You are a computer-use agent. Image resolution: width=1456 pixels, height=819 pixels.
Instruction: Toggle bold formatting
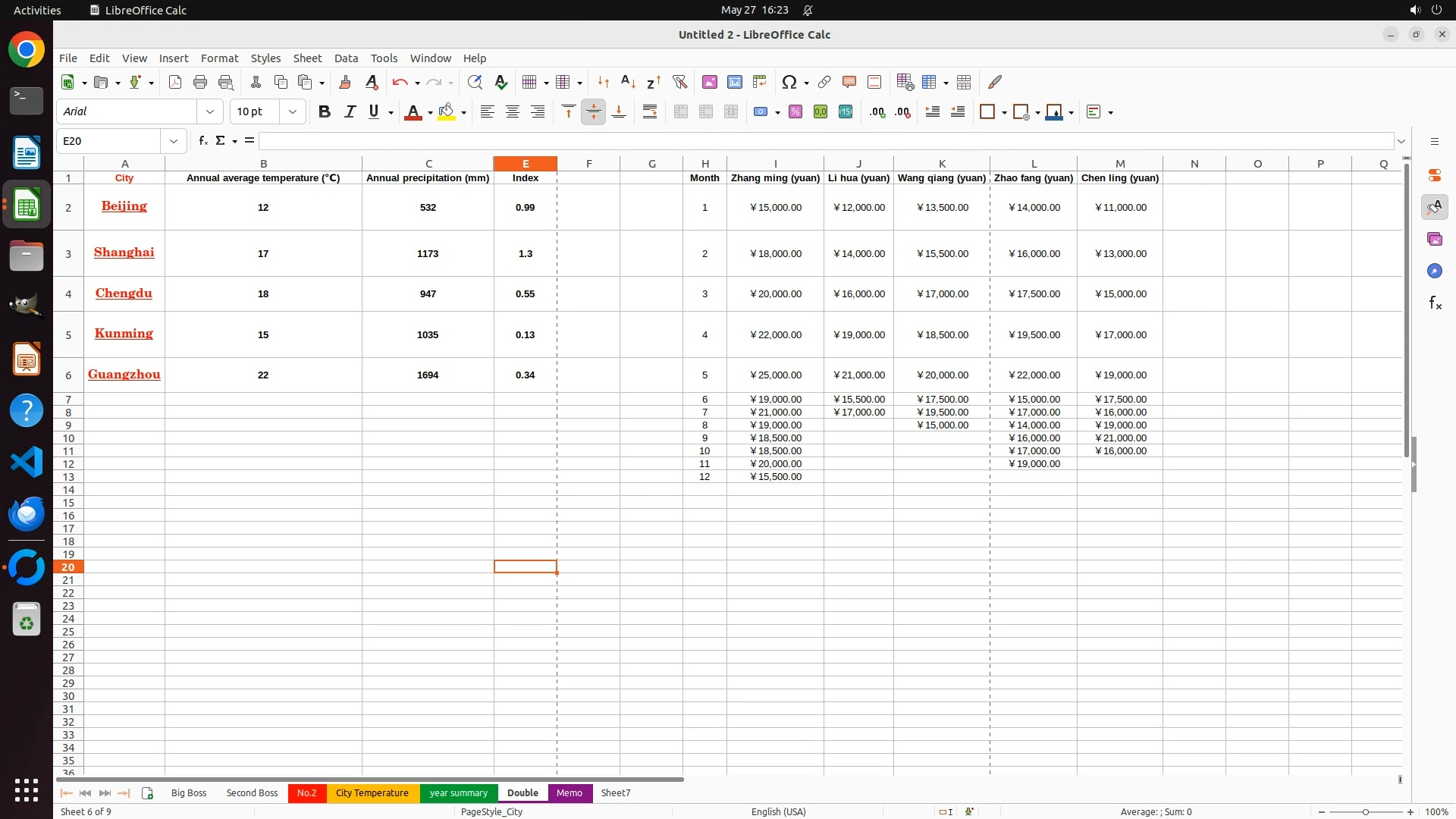click(x=325, y=112)
